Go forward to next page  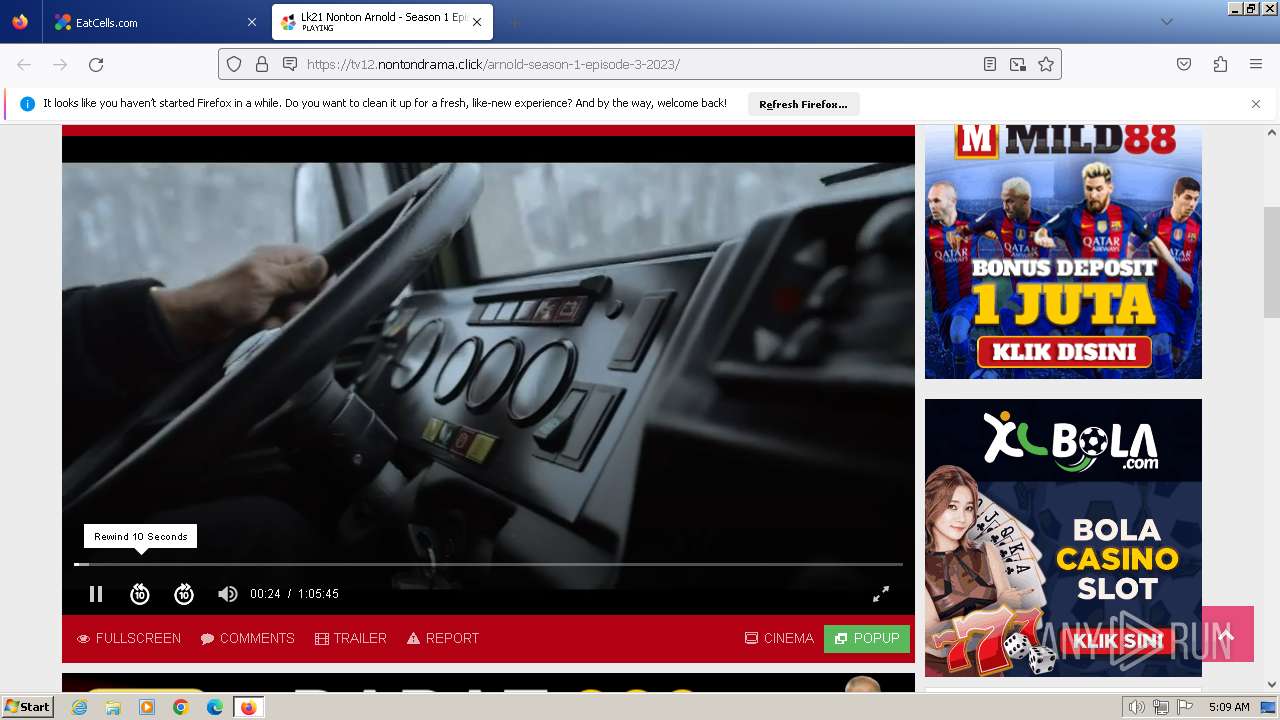click(60, 64)
